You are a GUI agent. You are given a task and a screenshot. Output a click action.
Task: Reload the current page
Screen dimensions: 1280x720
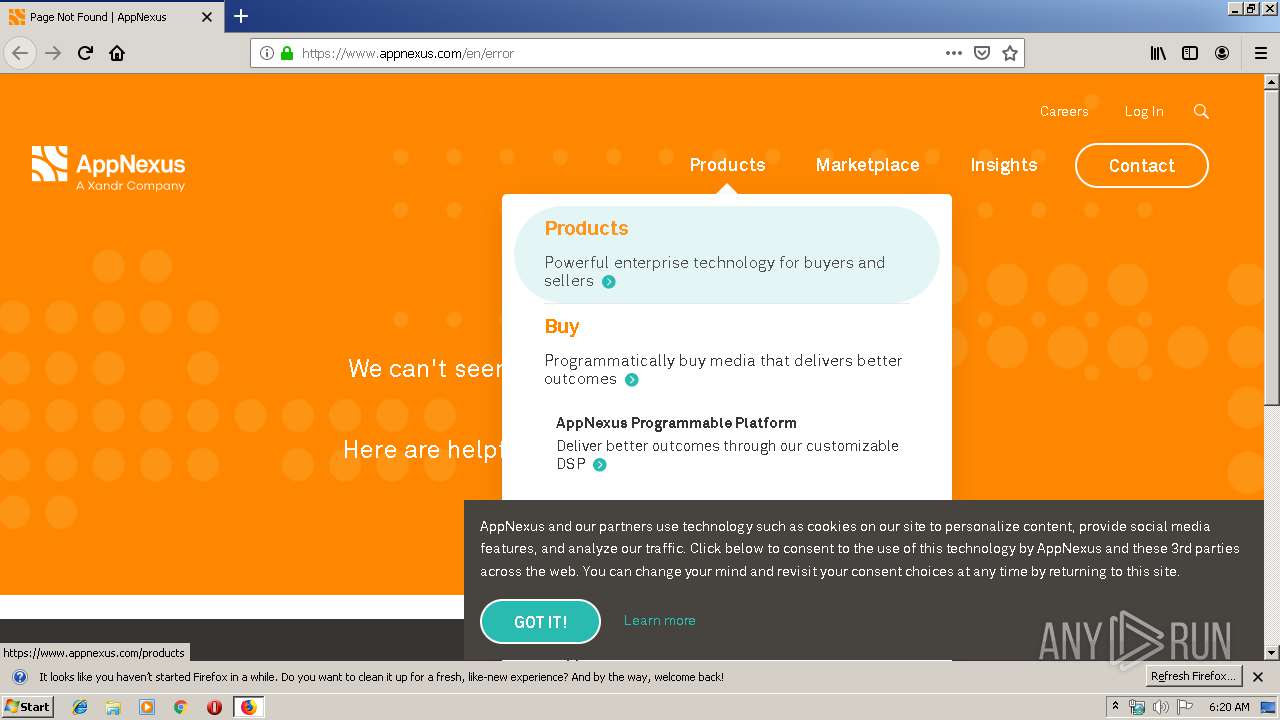coord(85,53)
